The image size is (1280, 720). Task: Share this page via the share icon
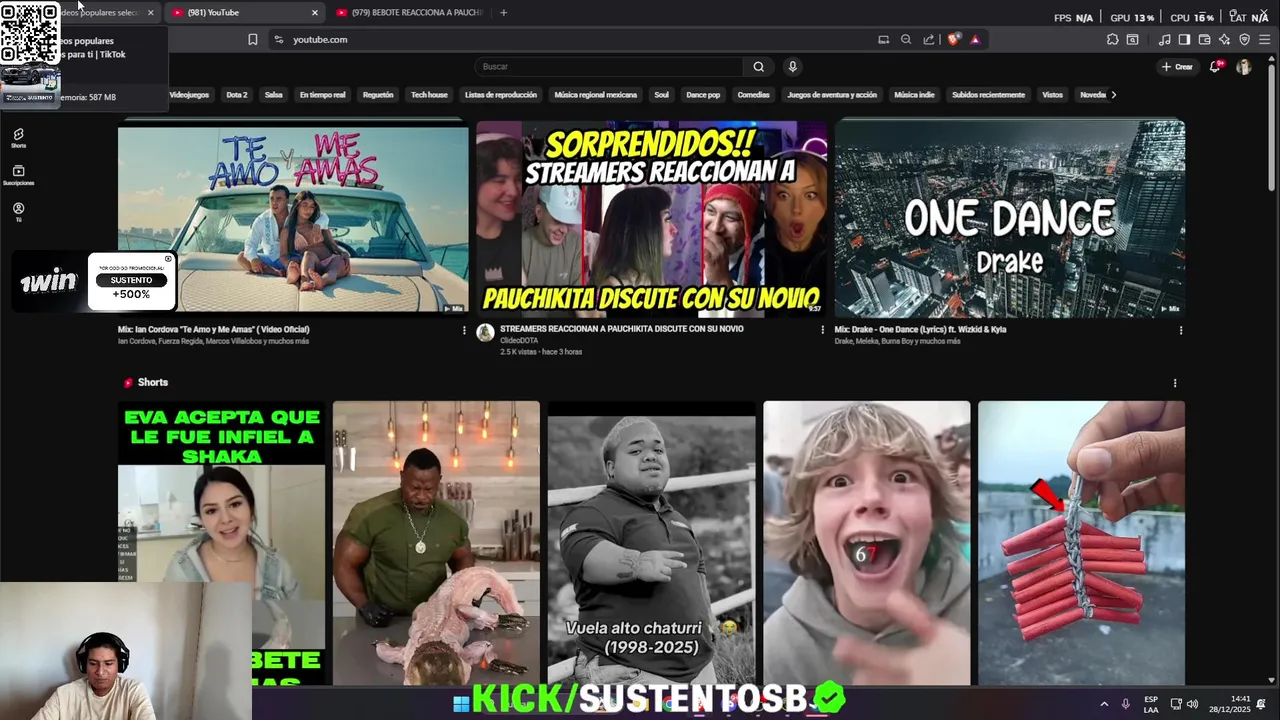929,40
